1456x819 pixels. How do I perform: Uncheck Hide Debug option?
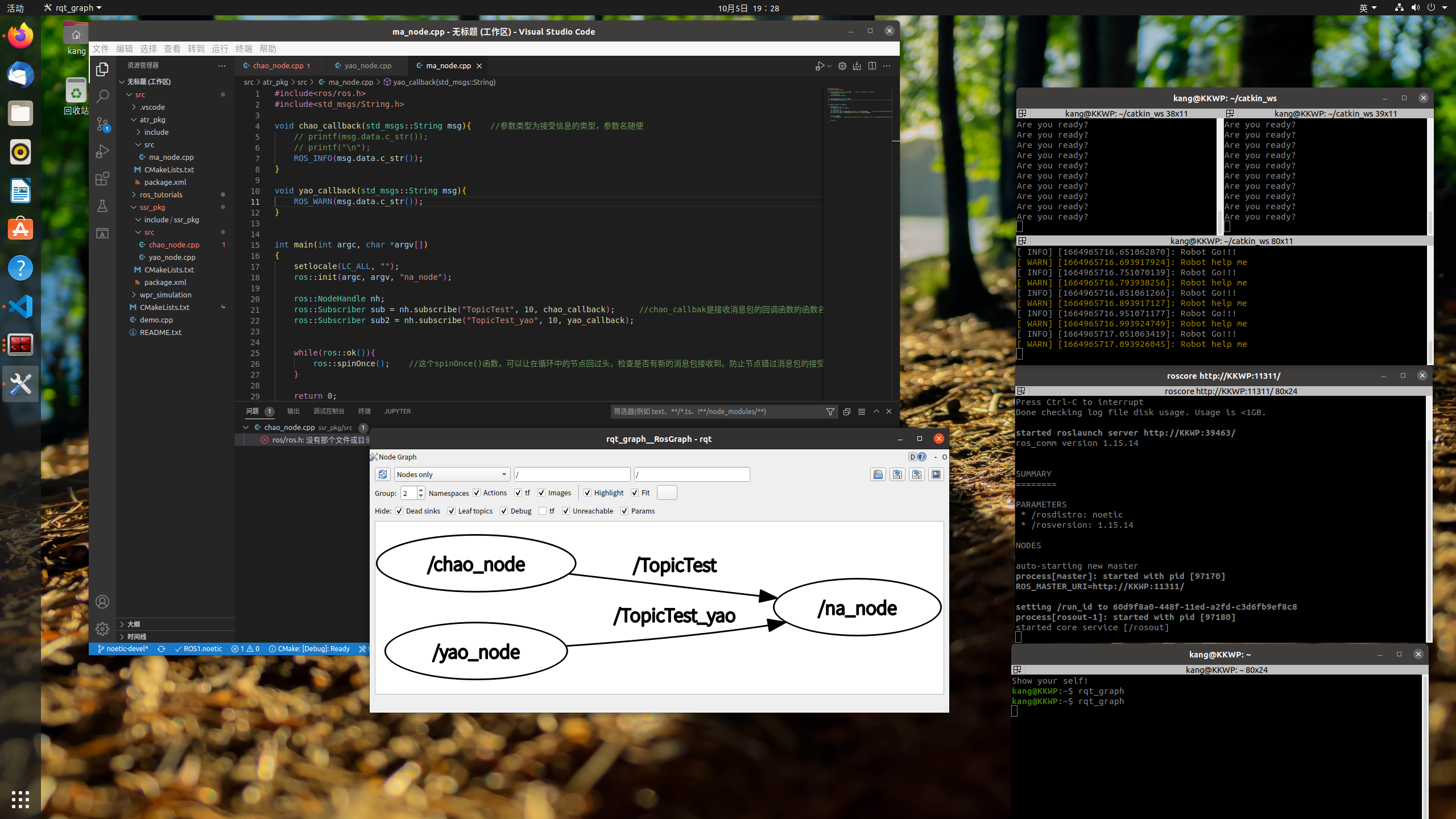(x=504, y=511)
